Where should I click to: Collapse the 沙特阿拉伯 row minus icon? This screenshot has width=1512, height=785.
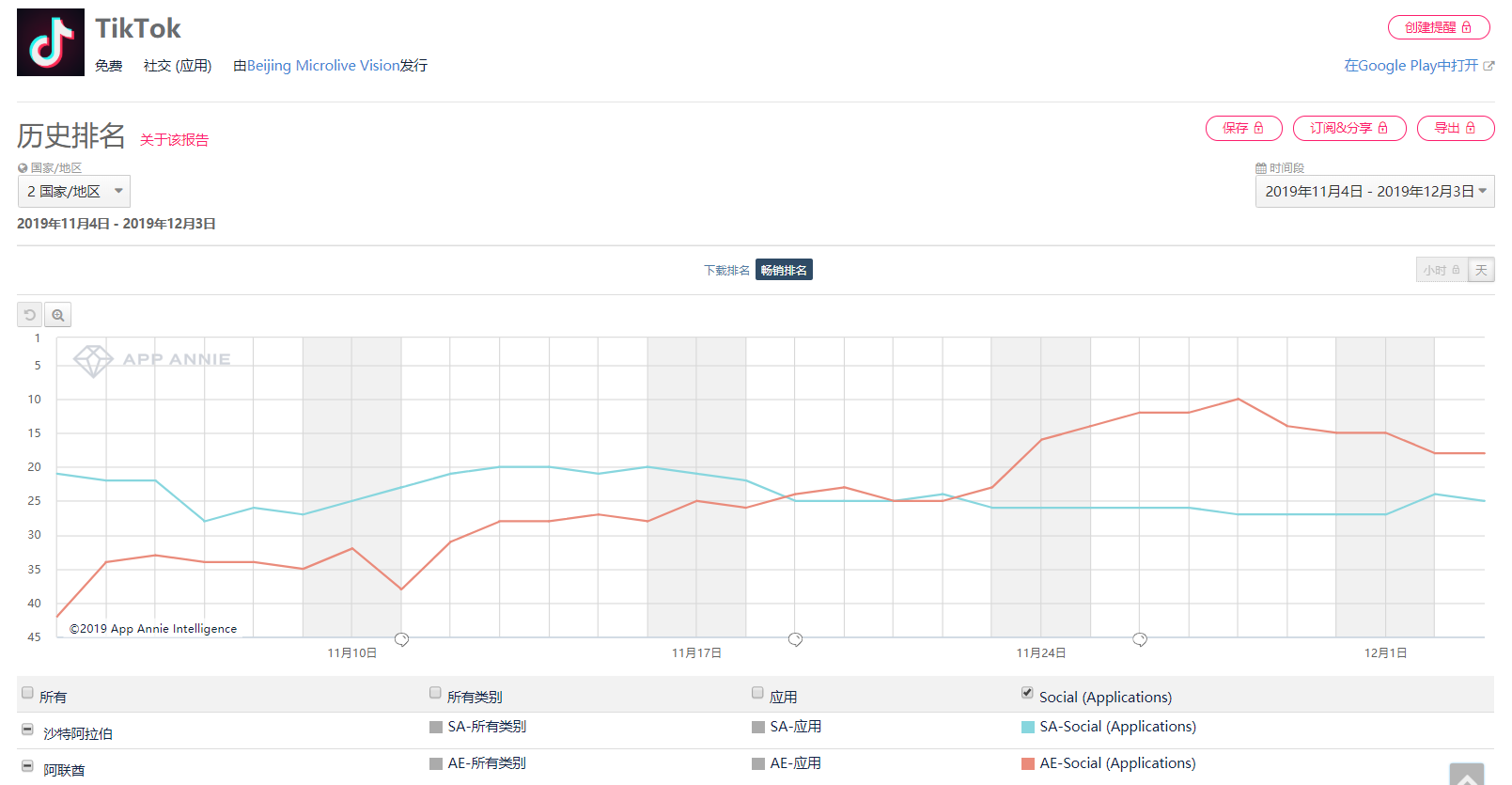coord(27,730)
